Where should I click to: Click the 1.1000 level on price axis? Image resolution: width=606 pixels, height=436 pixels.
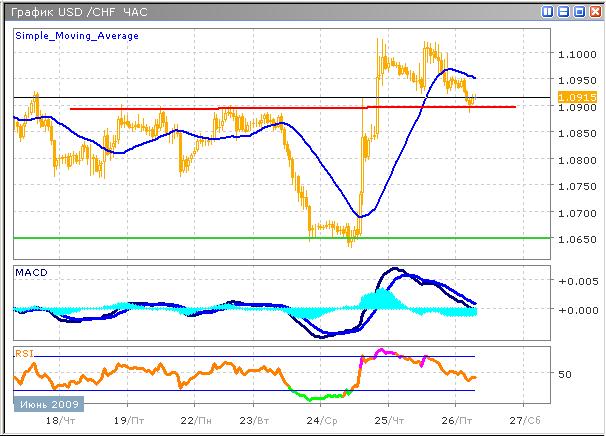click(577, 54)
